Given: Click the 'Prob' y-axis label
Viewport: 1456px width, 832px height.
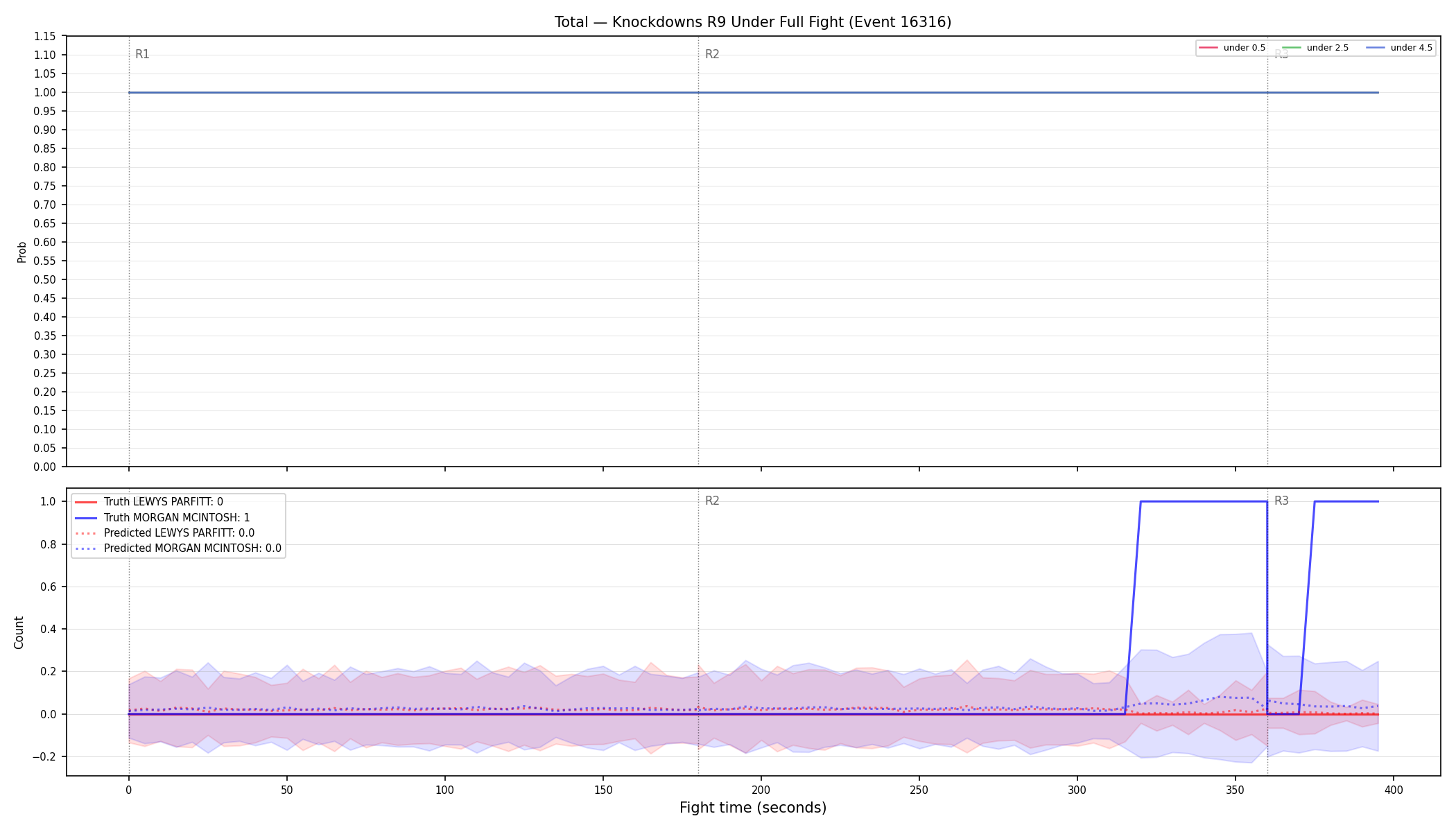Looking at the screenshot, I should coord(22,252).
